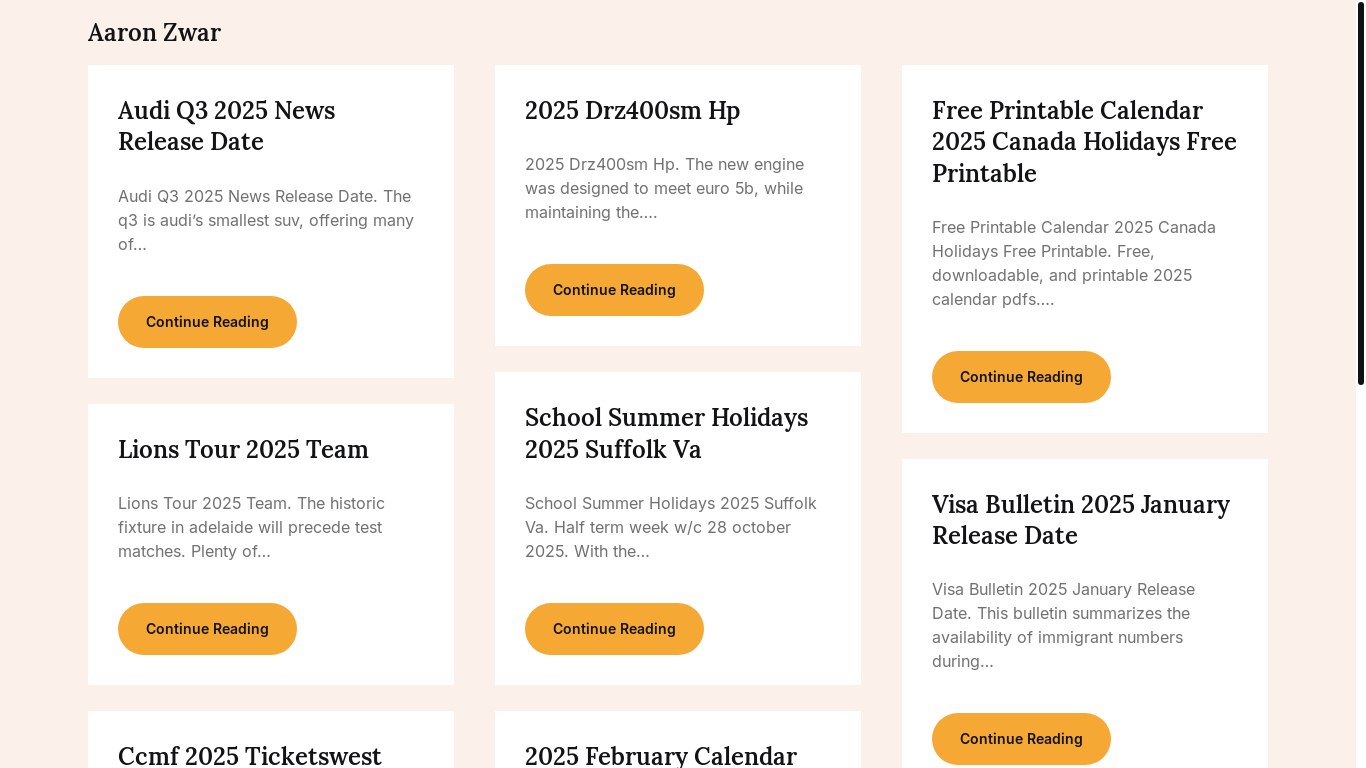The height and width of the screenshot is (768, 1366).
Task: Click the Audi Q3 excerpt text
Action: [x=266, y=220]
